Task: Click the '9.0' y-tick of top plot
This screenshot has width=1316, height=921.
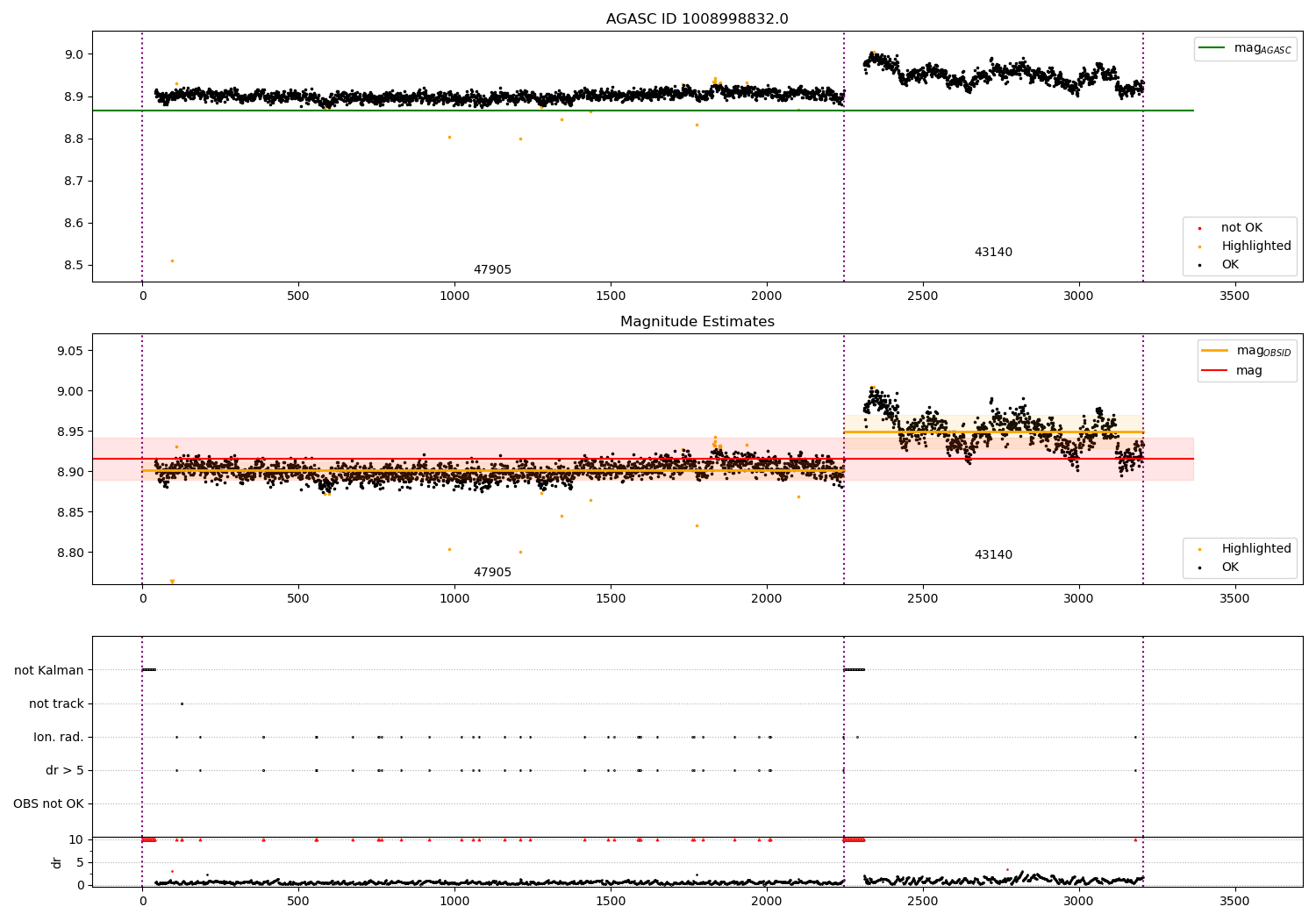Action: coord(75,54)
